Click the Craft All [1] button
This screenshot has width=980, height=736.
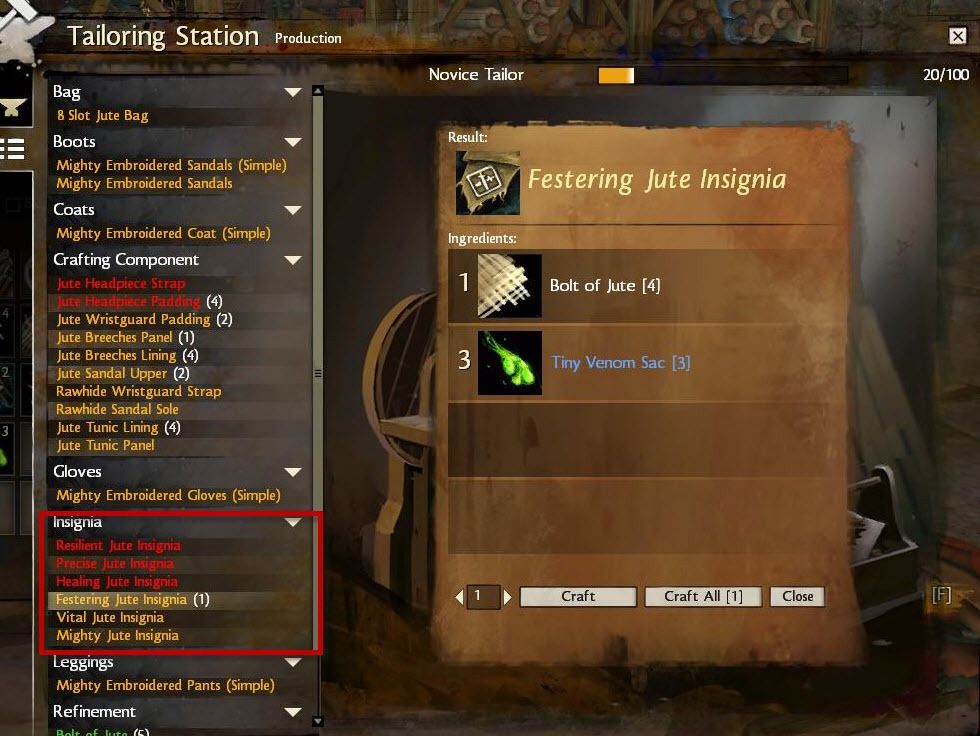point(703,596)
